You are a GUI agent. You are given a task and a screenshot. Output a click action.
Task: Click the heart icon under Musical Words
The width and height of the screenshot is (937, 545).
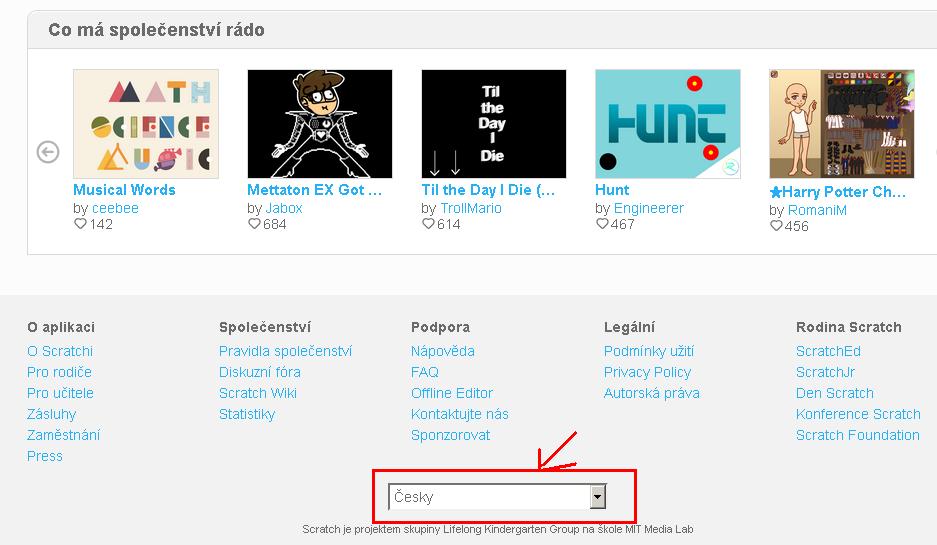tap(80, 224)
